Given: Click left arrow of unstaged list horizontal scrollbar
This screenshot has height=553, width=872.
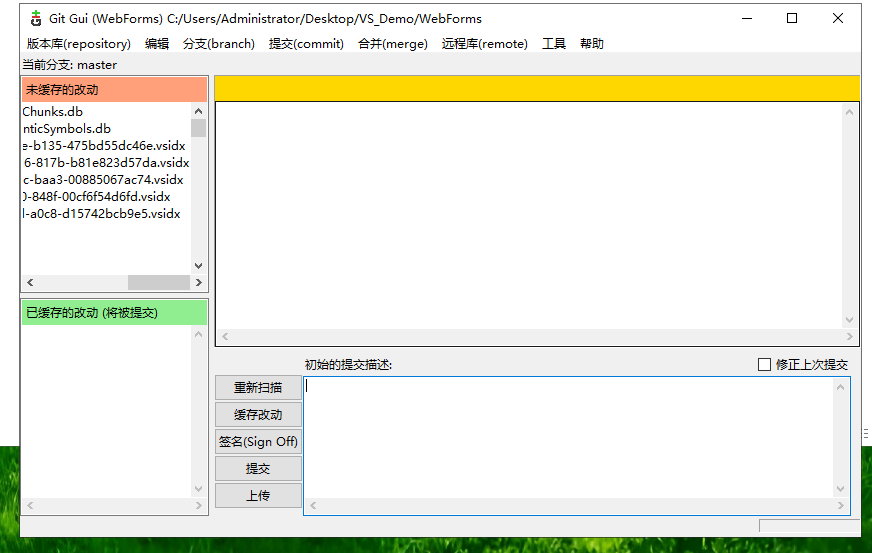Looking at the screenshot, I should (x=30, y=283).
